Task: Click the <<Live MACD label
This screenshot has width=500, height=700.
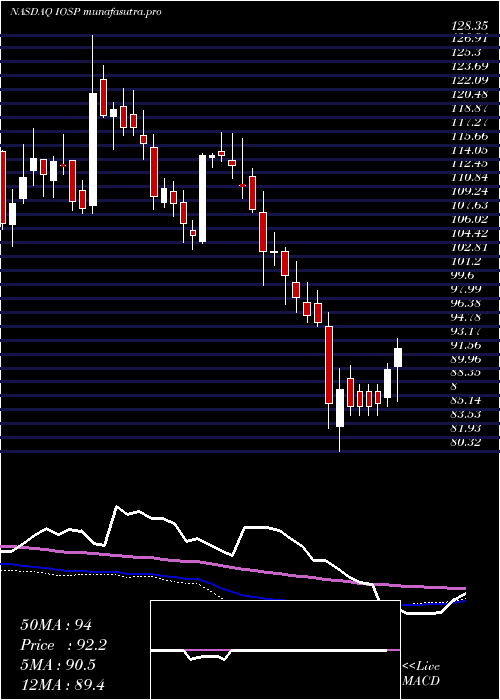Action: click(421, 674)
